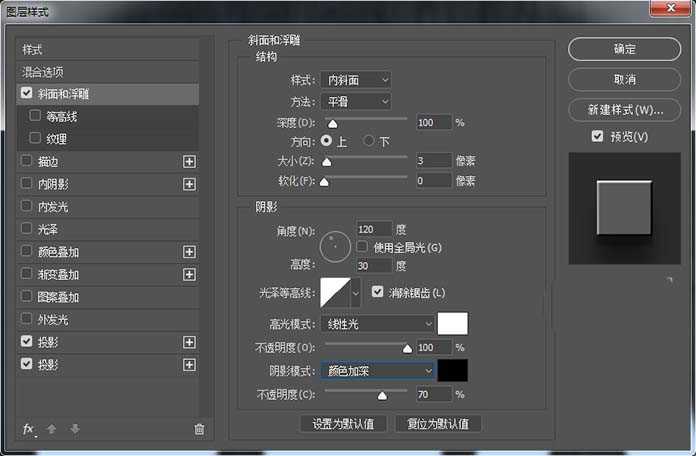
Task: Select the 外发光 effect entry
Action: coord(52,320)
